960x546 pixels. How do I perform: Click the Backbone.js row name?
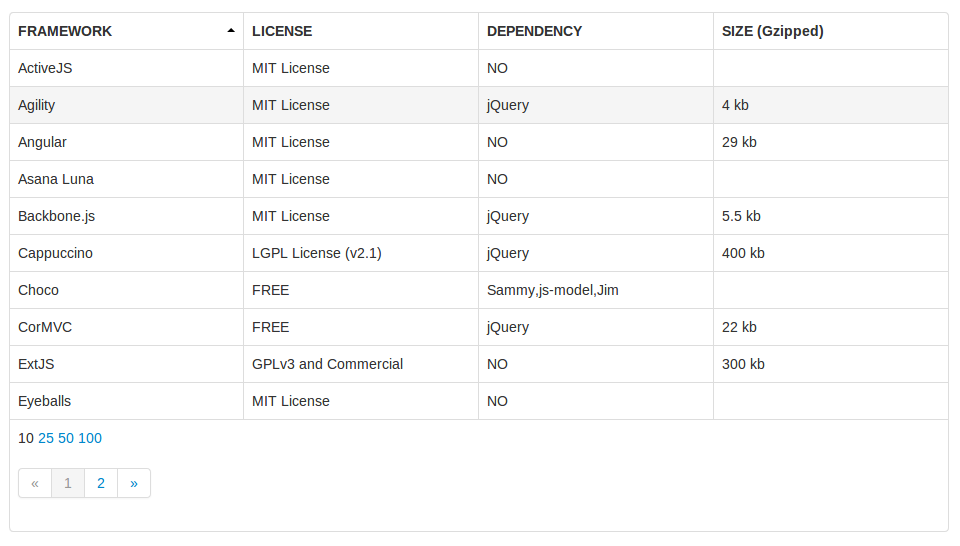pyautogui.click(x=56, y=216)
